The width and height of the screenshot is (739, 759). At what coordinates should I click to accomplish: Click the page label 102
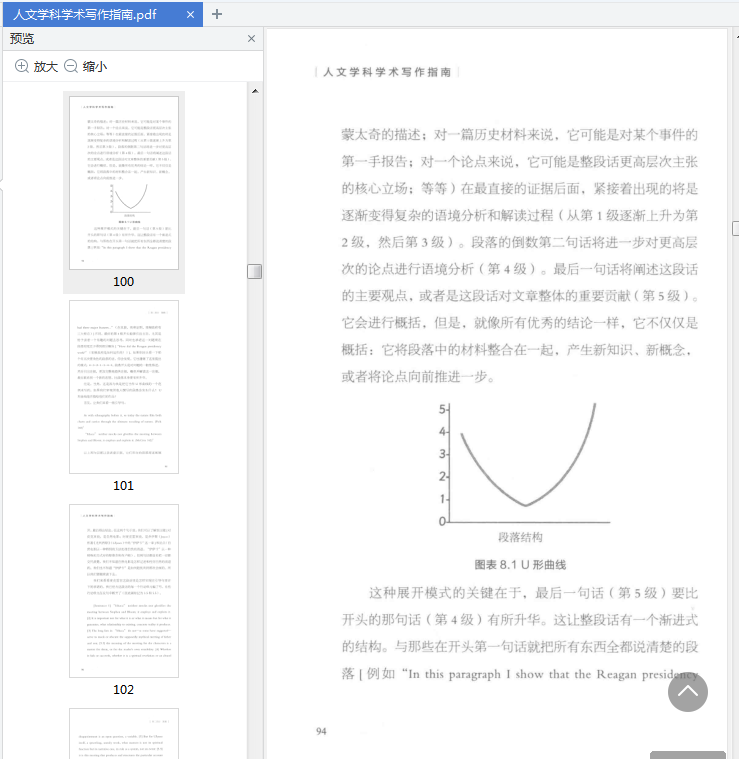click(123, 690)
